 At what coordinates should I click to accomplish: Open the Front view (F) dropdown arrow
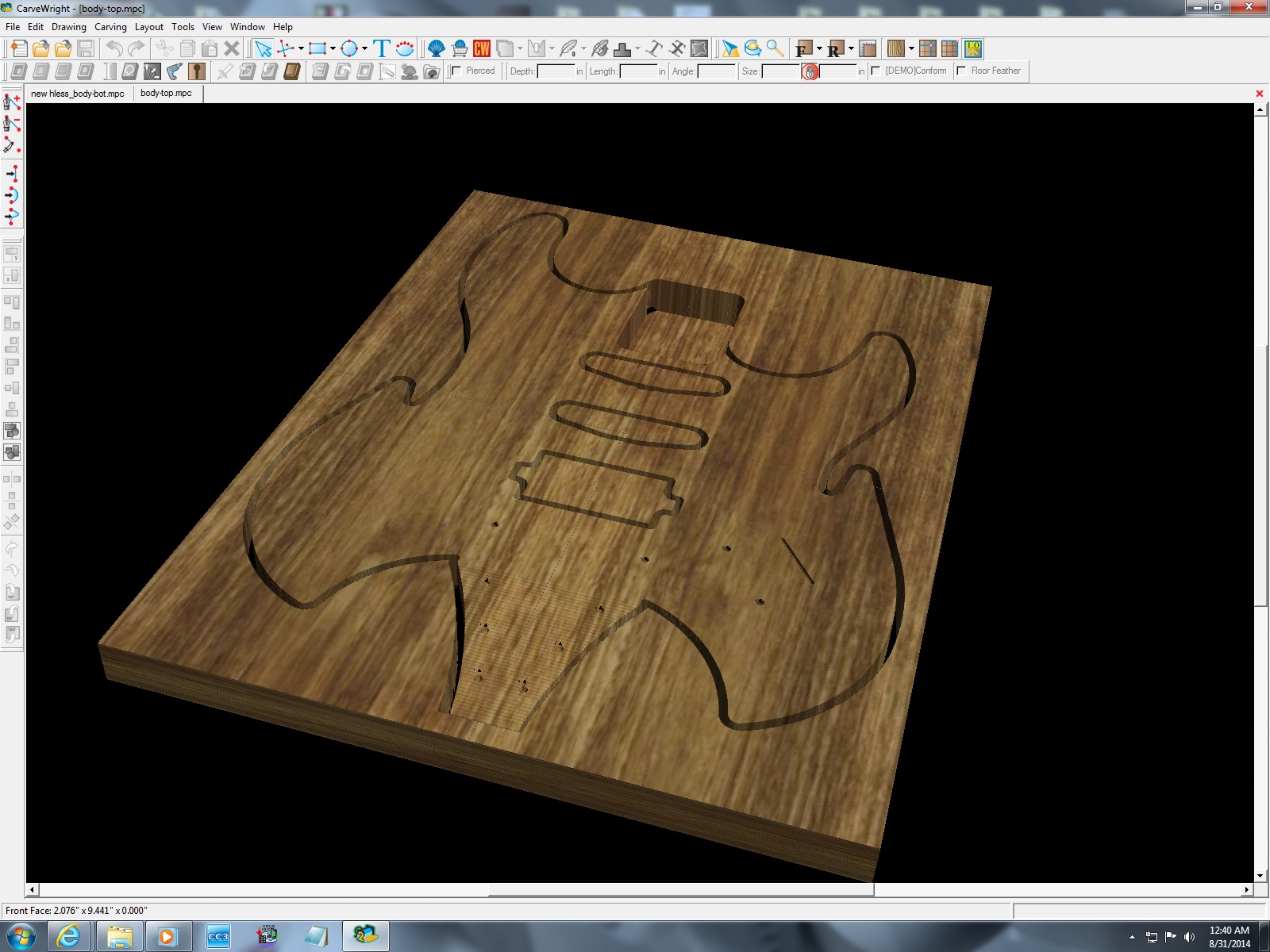(819, 48)
